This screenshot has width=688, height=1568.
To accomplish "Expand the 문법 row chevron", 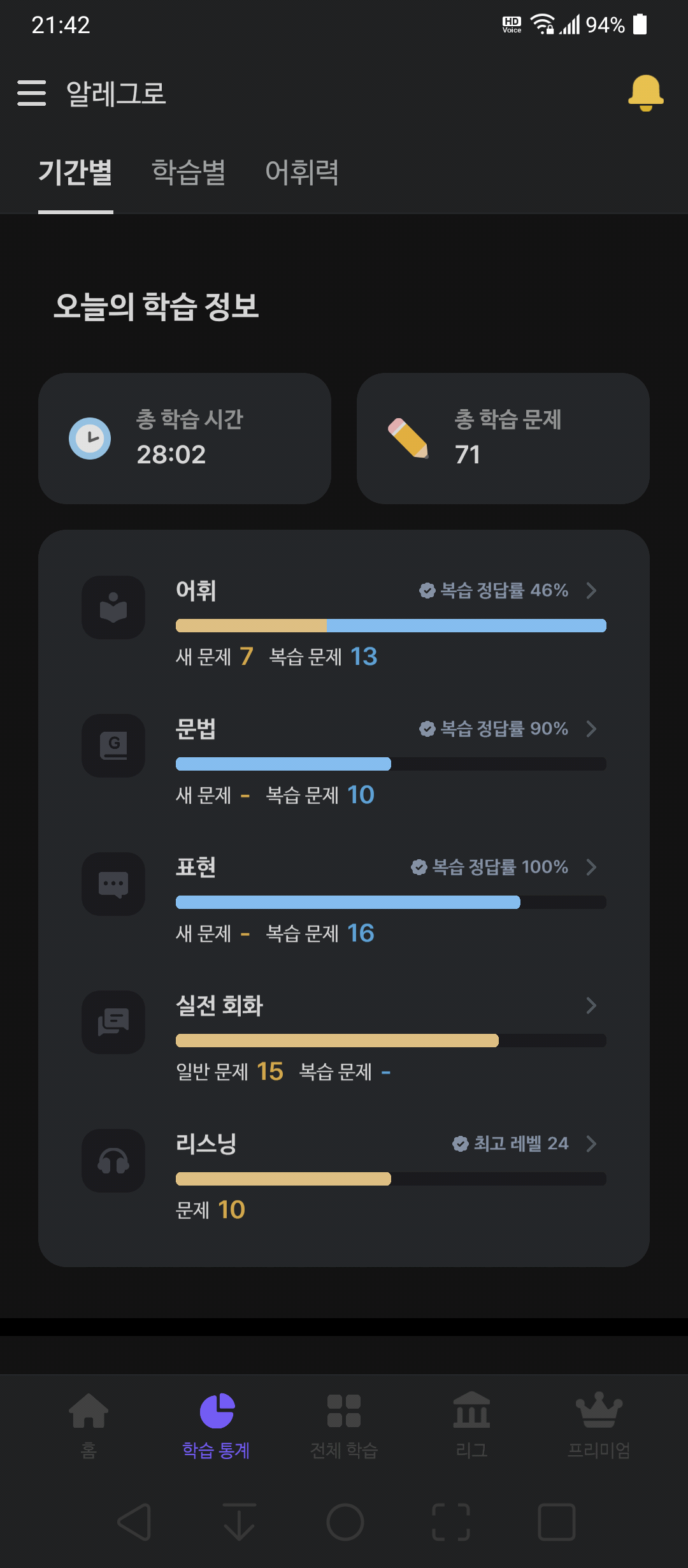I will point(591,729).
